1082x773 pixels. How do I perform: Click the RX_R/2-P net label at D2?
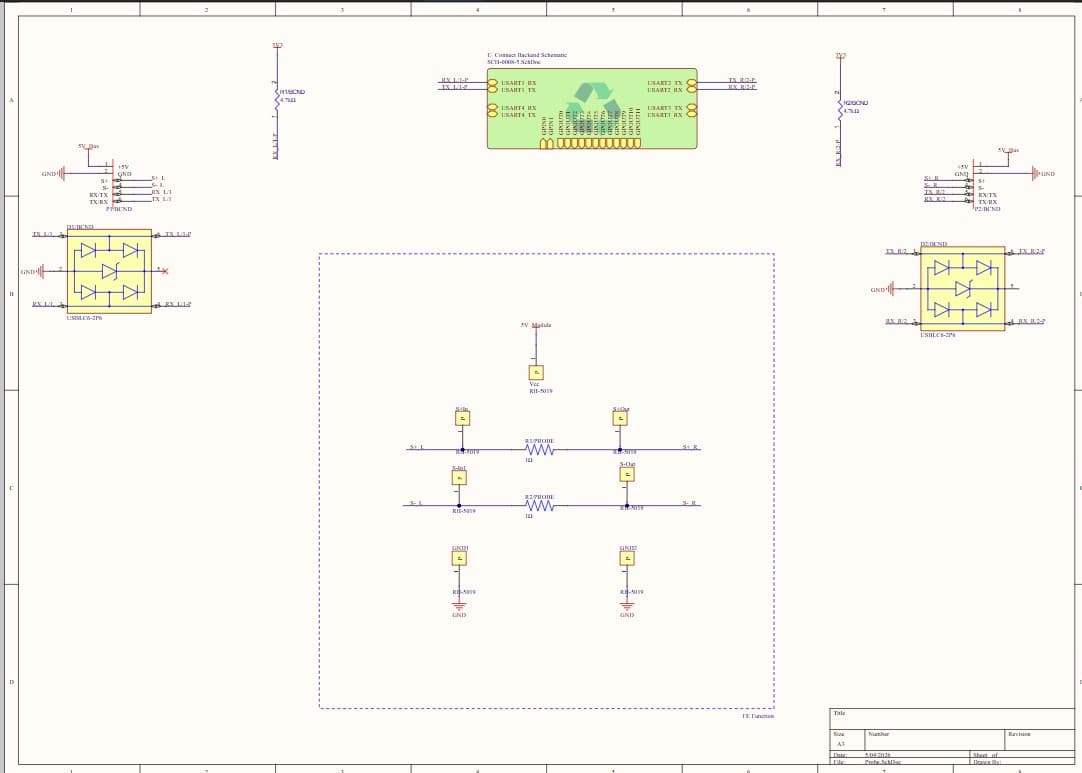click(1032, 321)
